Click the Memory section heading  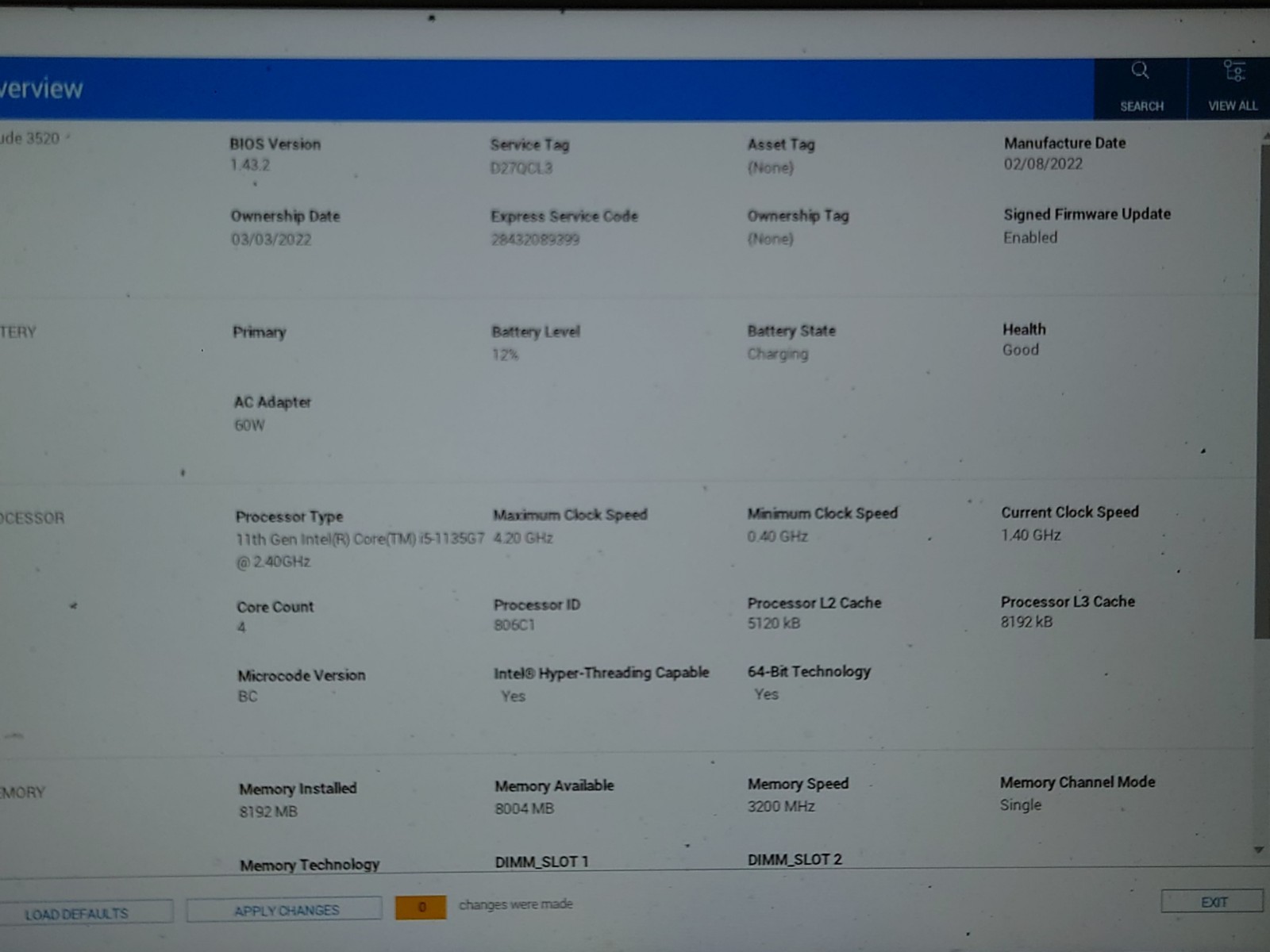pos(23,792)
